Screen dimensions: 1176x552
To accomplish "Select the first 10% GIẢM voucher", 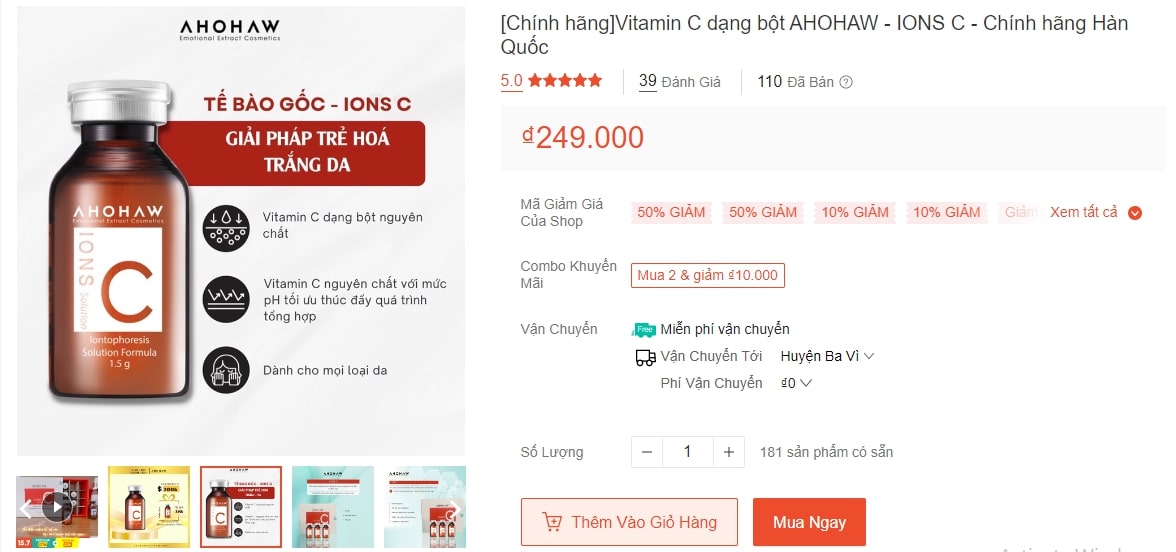I will (855, 212).
